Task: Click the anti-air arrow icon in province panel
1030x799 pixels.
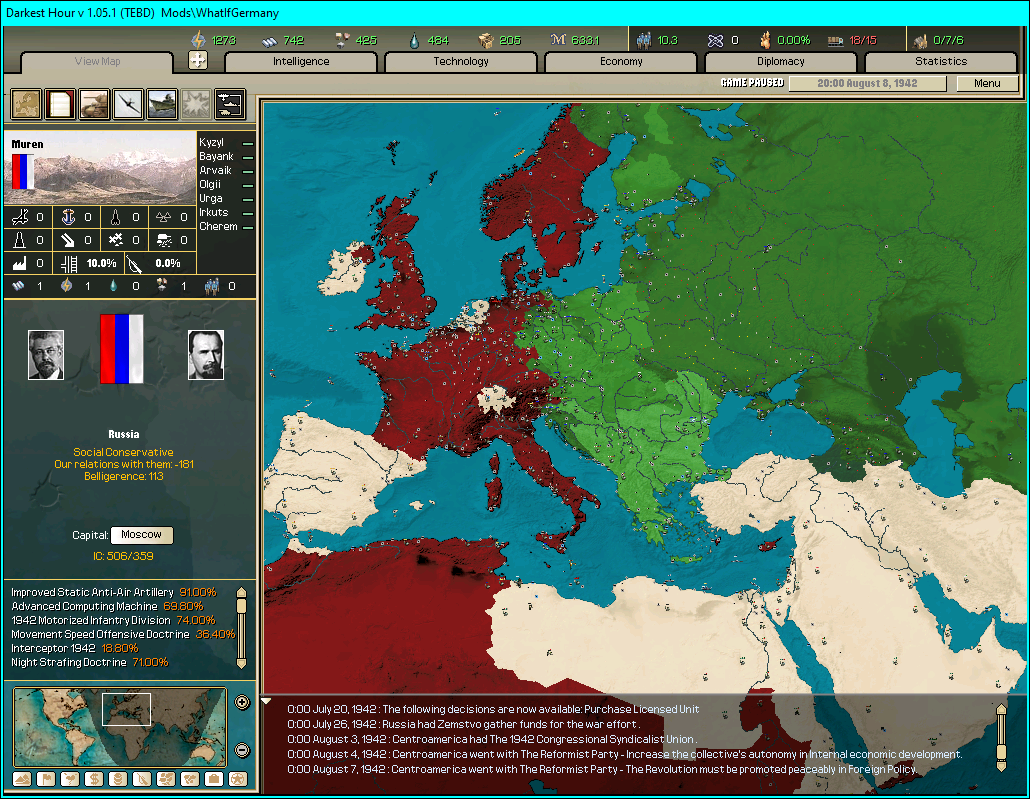Action: 68,240
